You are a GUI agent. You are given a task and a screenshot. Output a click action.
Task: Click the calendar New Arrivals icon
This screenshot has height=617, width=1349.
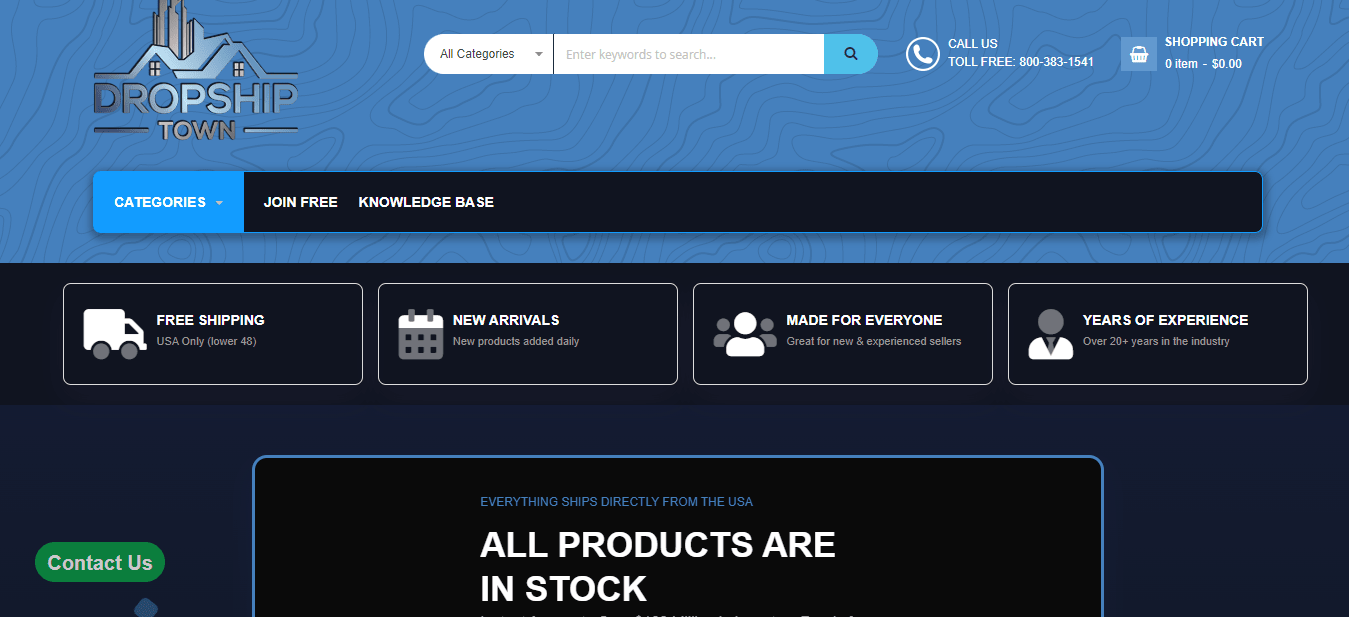(x=421, y=334)
